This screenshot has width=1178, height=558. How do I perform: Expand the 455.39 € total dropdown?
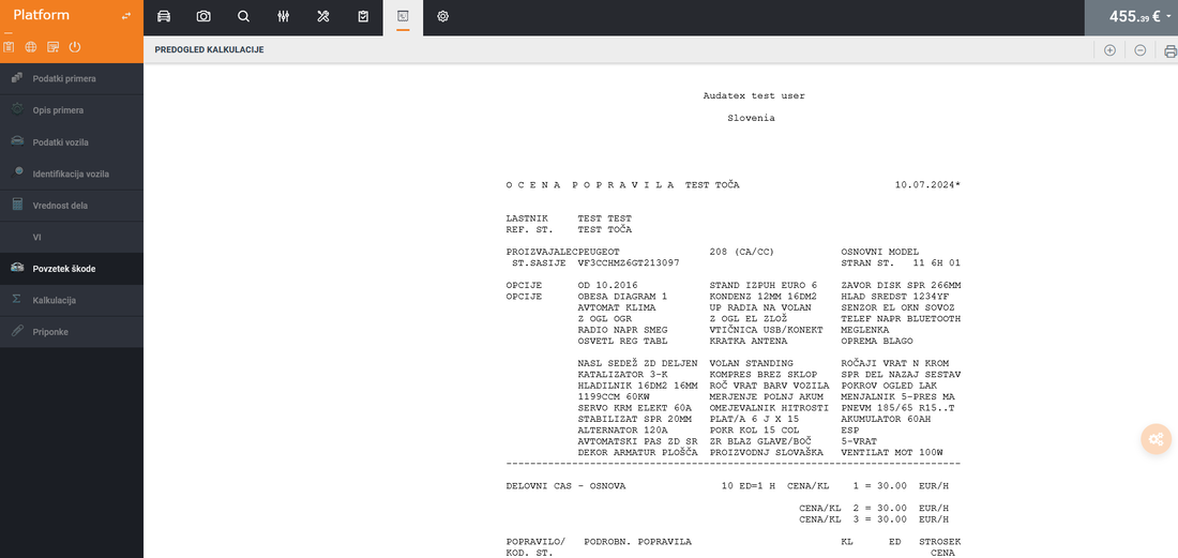pyautogui.click(x=1168, y=17)
